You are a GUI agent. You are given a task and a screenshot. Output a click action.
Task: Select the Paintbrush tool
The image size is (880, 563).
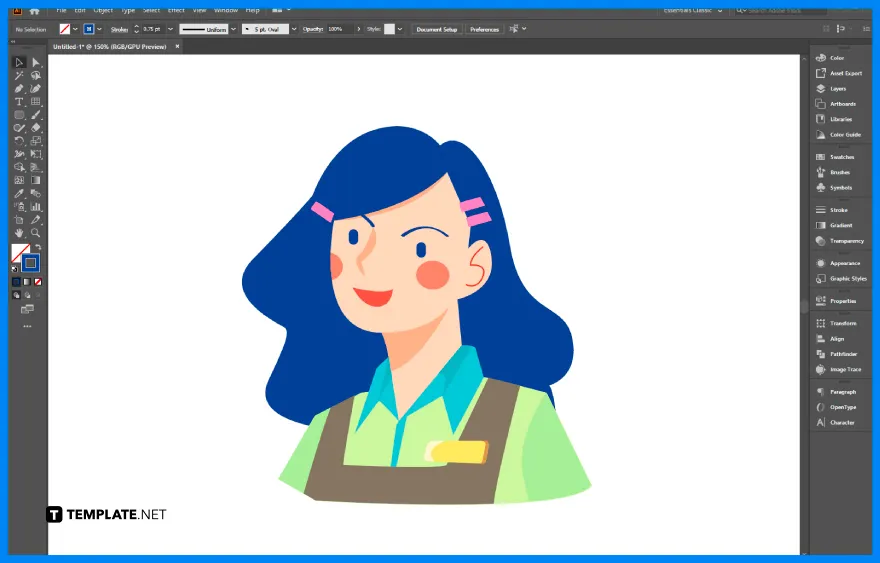tap(36, 115)
